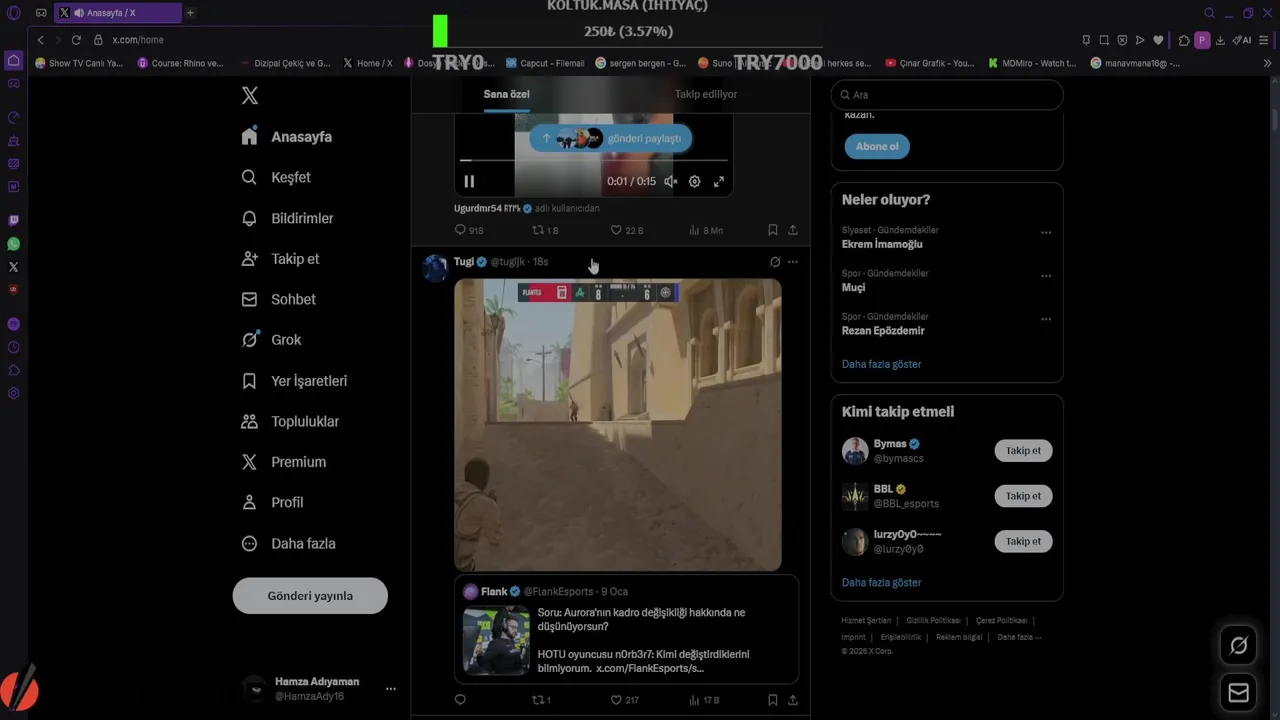Click Gönderi yayınla button
Viewport: 1280px width, 720px height.
point(310,596)
